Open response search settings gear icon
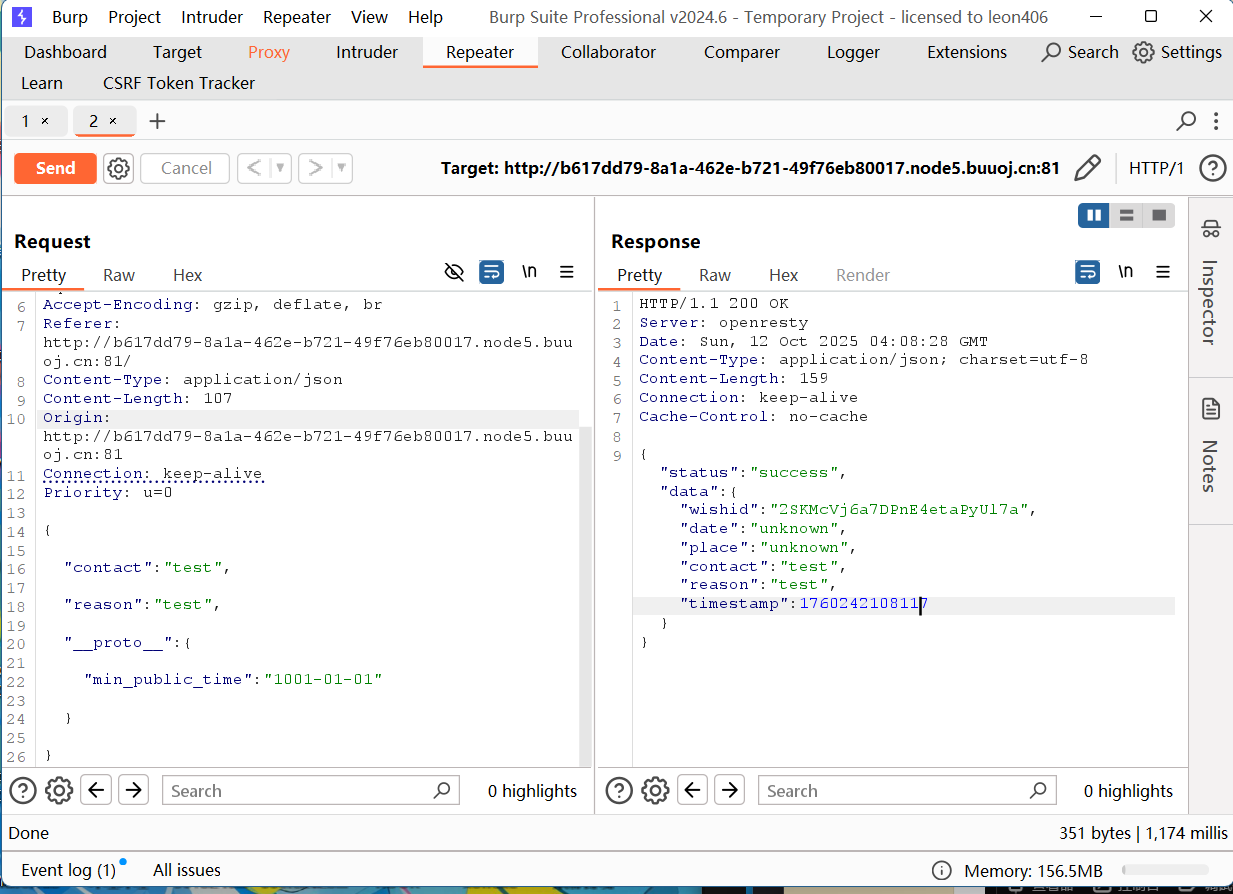 point(655,791)
